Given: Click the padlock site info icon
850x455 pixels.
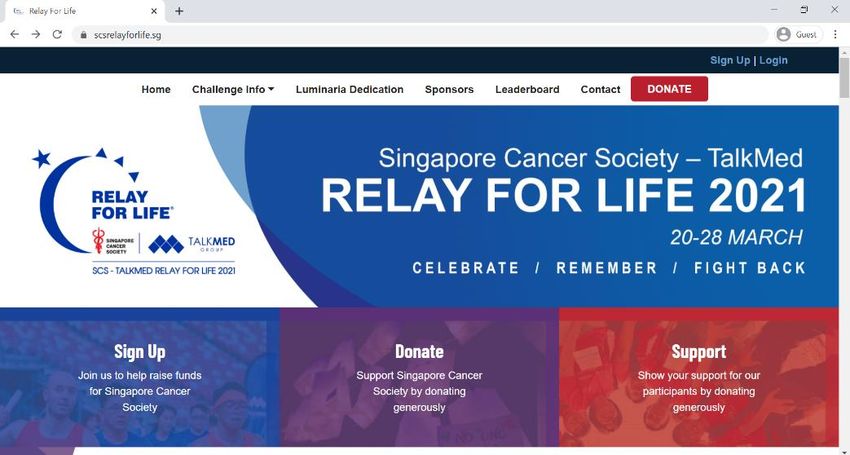Looking at the screenshot, I should click(x=83, y=35).
